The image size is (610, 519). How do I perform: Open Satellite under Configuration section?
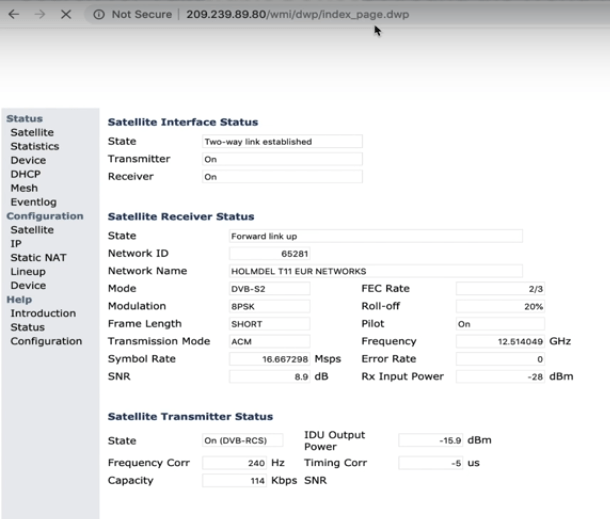click(32, 230)
